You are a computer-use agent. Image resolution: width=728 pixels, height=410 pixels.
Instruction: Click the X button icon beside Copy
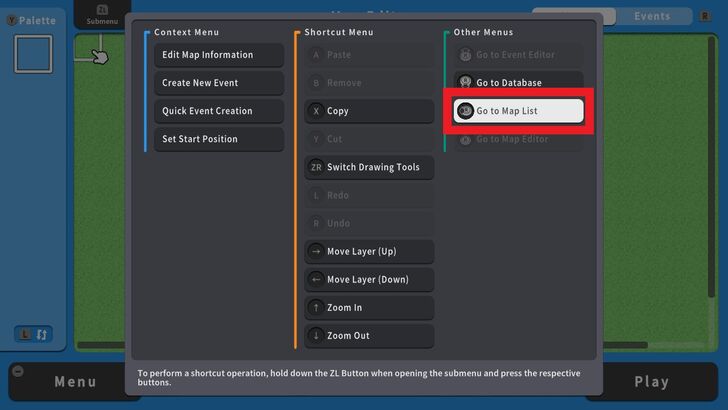317,111
